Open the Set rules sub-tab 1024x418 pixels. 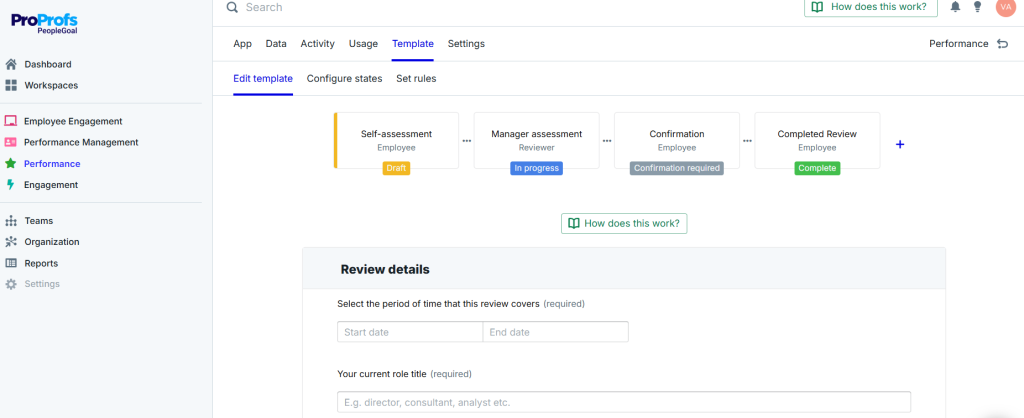point(416,78)
